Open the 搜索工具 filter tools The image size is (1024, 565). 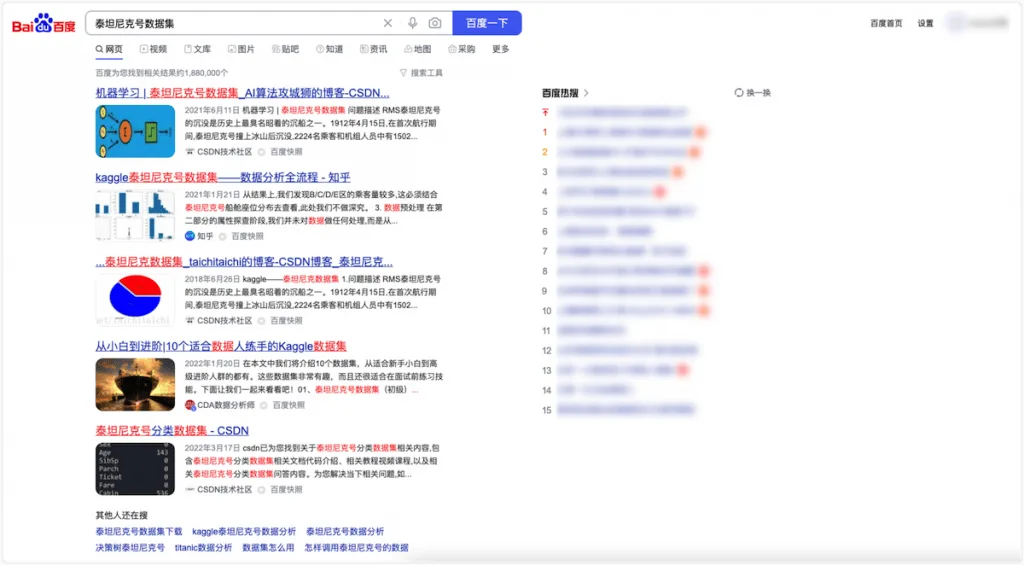(421, 73)
